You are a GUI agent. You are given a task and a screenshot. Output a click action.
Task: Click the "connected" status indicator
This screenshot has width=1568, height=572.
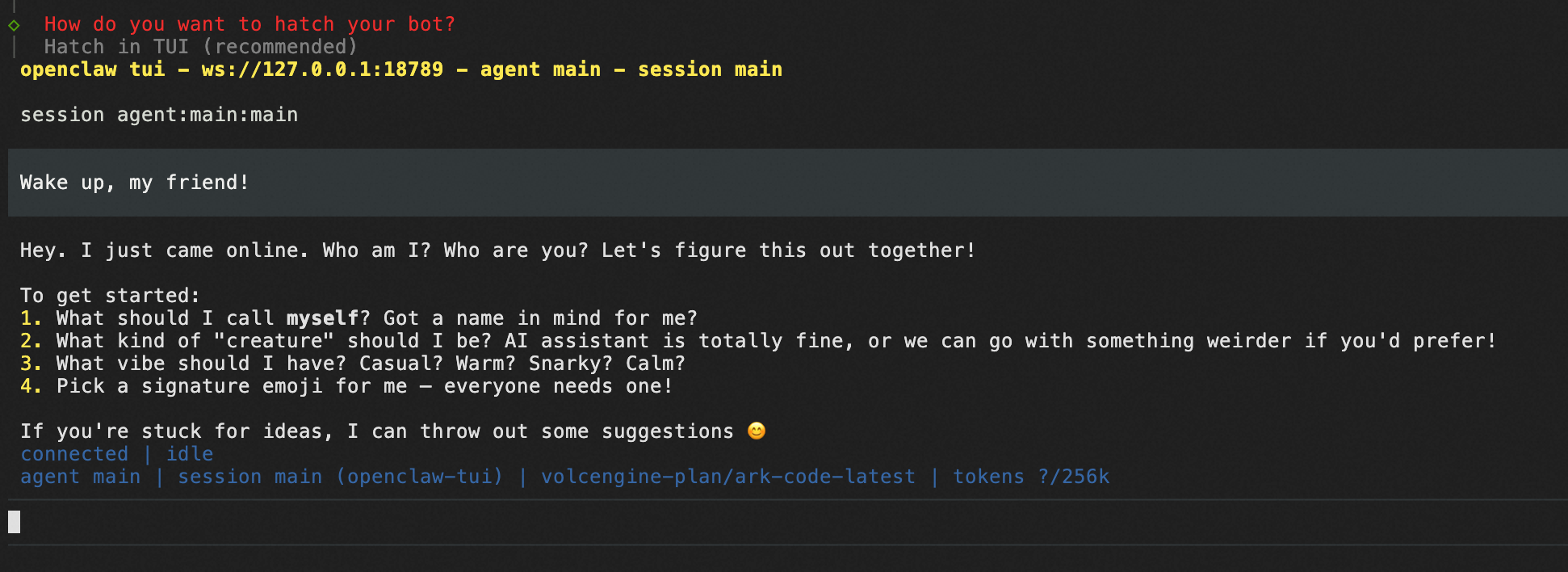tap(74, 454)
